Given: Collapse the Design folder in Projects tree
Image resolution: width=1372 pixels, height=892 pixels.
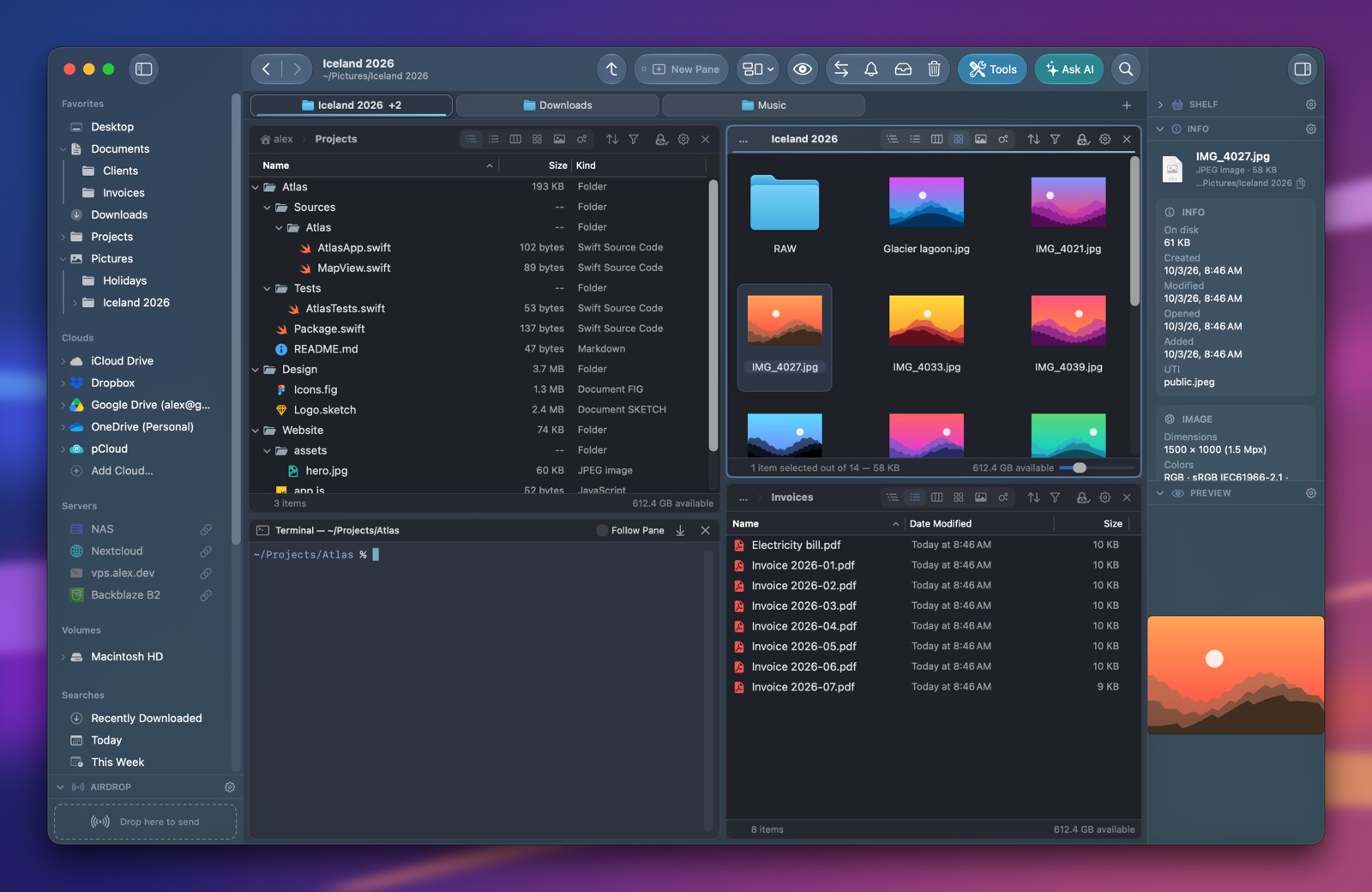Looking at the screenshot, I should [x=256, y=370].
